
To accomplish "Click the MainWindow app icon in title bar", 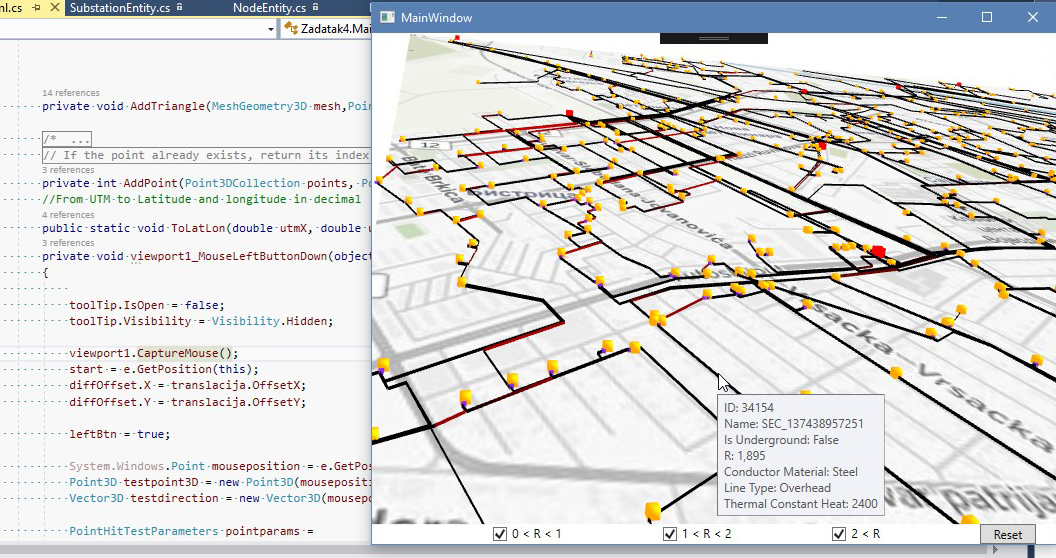I will (x=387, y=17).
